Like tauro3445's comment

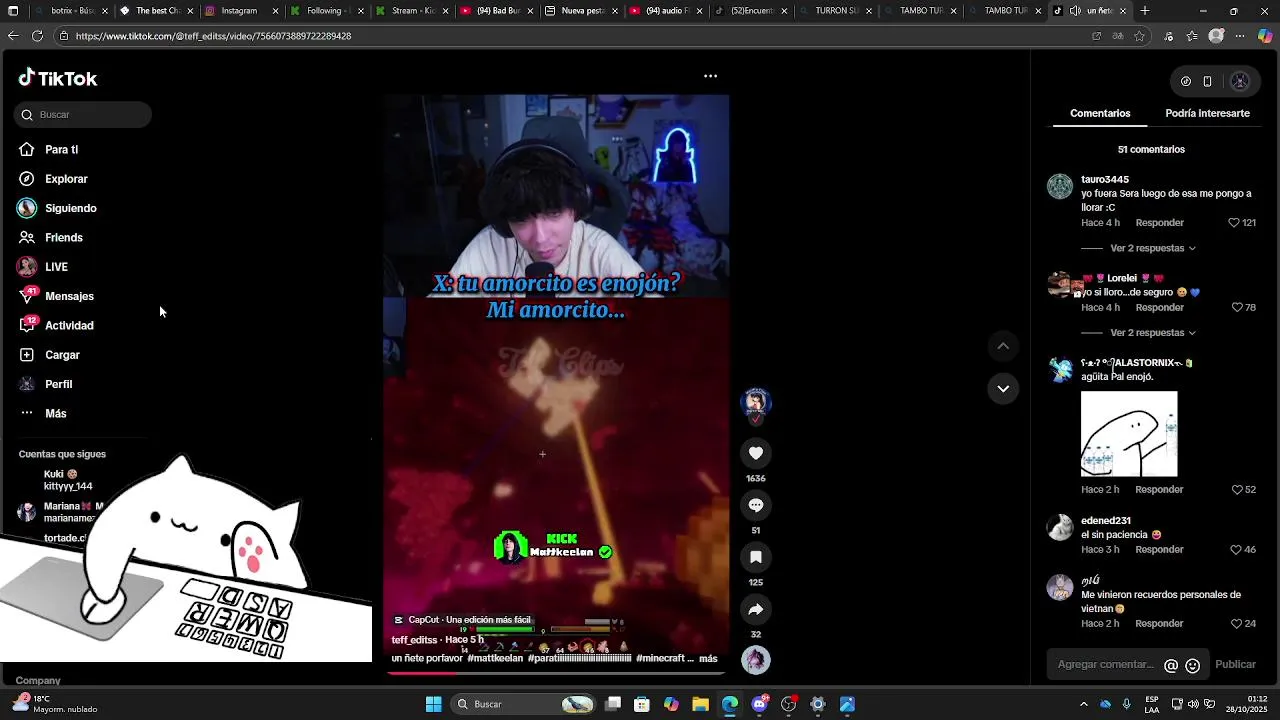pos(1234,223)
